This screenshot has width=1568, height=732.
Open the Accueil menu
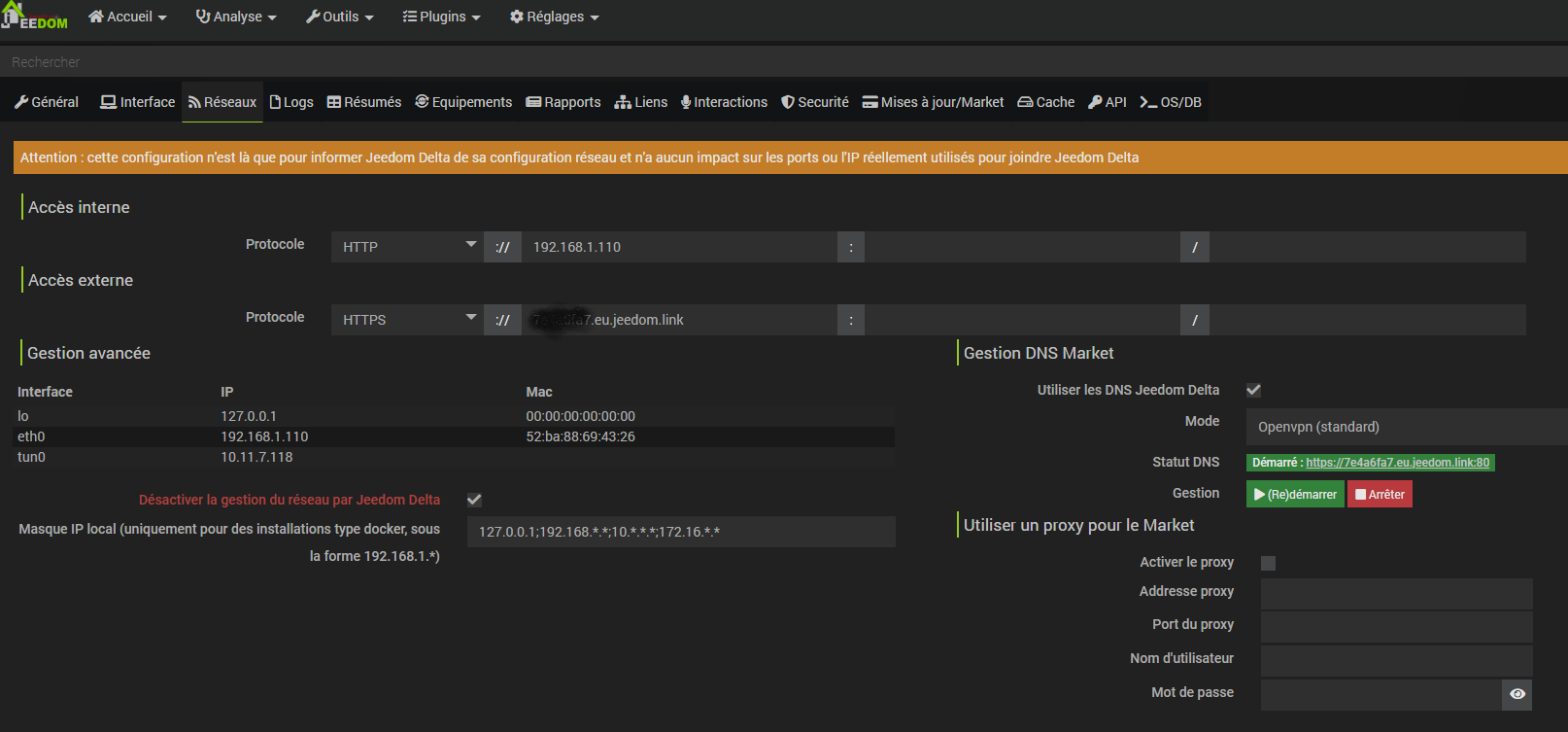(127, 17)
